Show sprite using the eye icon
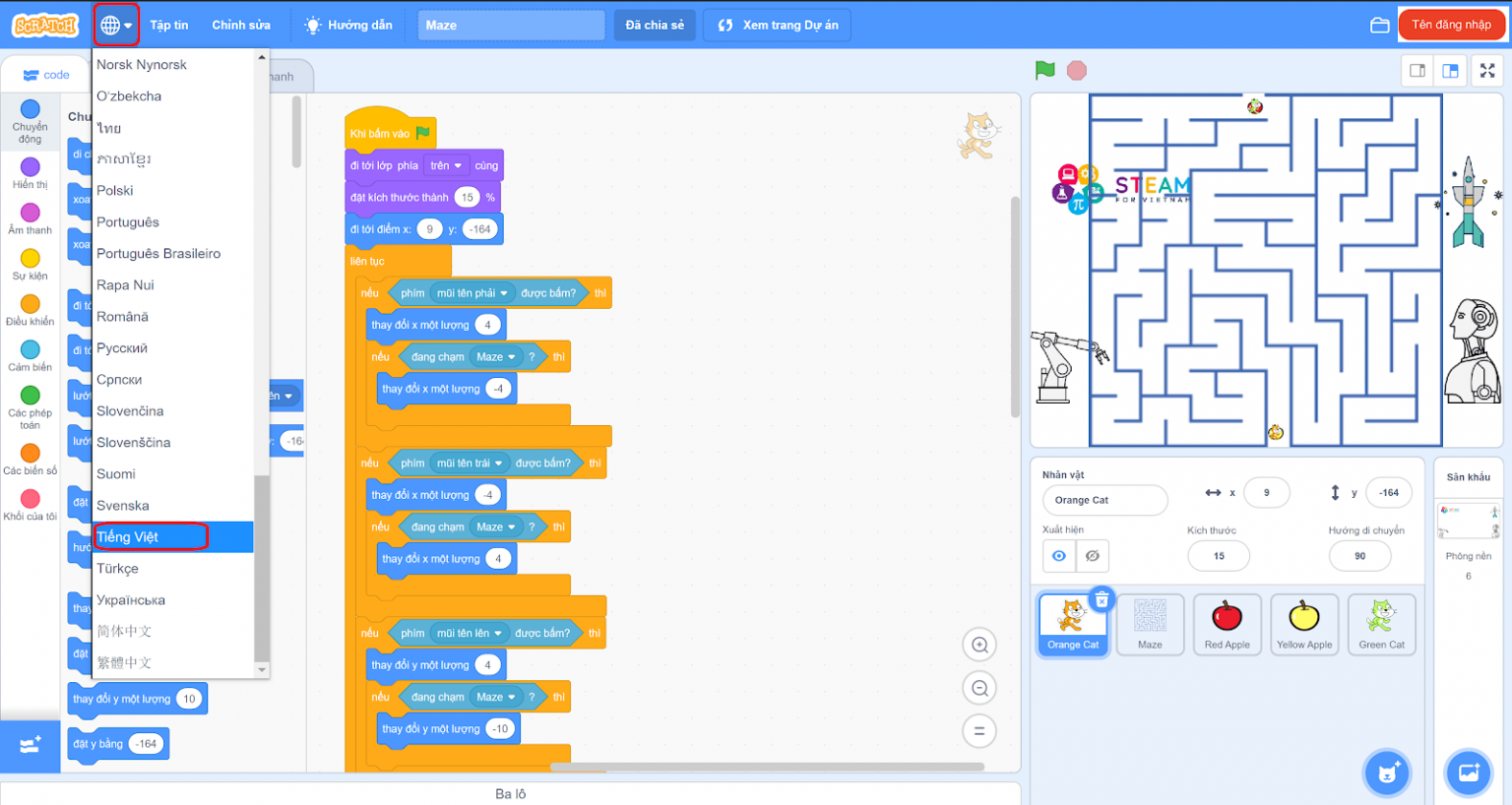The height and width of the screenshot is (805, 1512). point(1059,556)
